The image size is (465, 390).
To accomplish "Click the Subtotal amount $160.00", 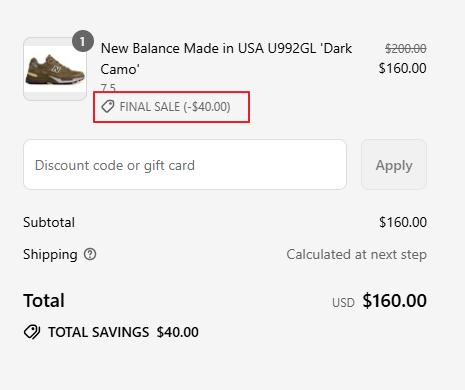I will click(403, 222).
